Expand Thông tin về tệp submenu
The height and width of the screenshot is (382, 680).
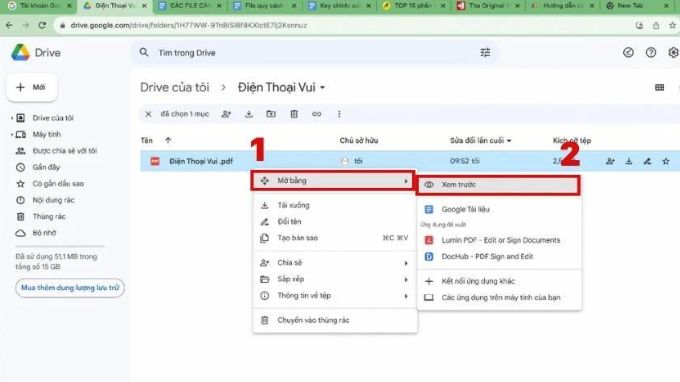tap(335, 296)
